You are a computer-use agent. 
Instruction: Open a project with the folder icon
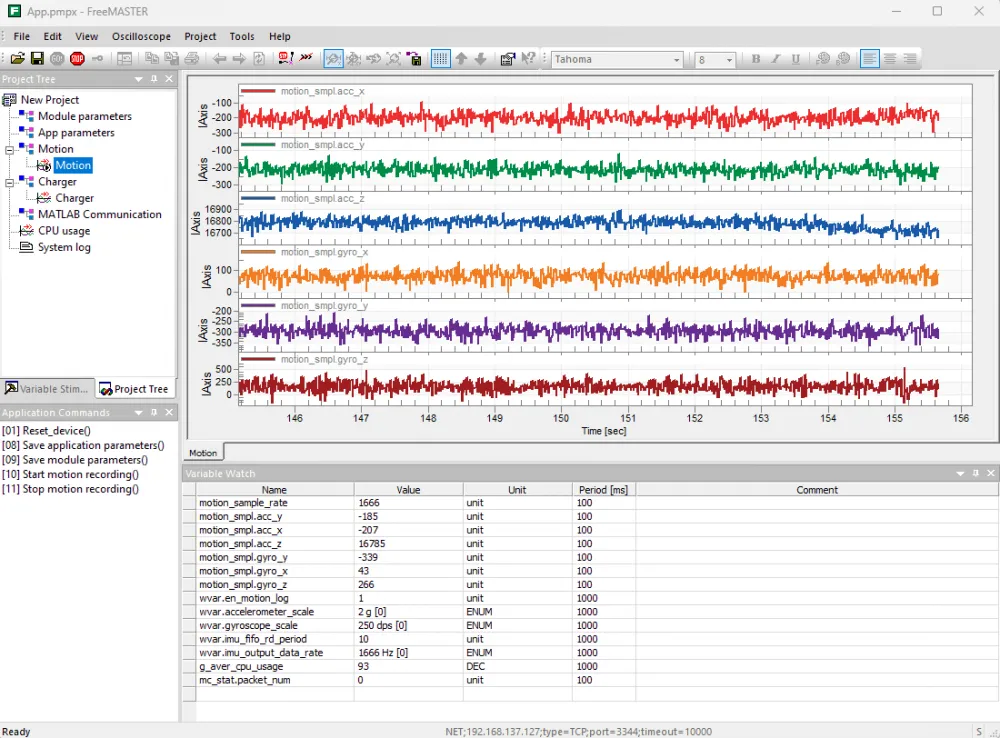(17, 59)
